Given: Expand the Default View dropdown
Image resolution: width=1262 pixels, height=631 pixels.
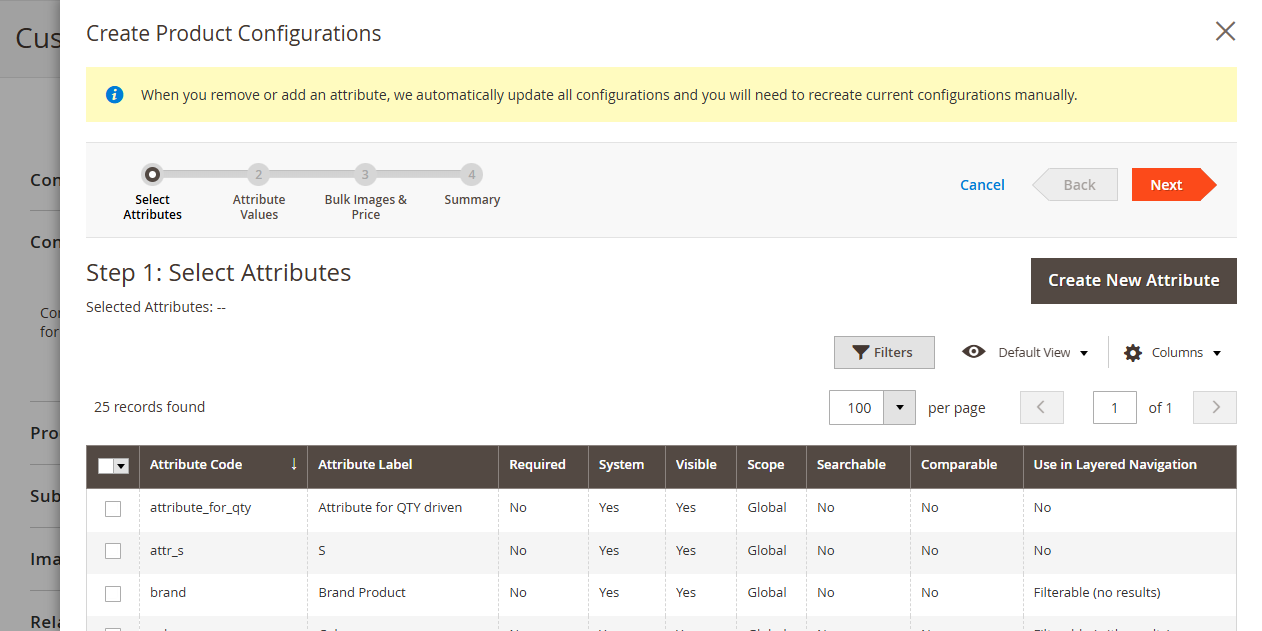Looking at the screenshot, I should 1084,353.
